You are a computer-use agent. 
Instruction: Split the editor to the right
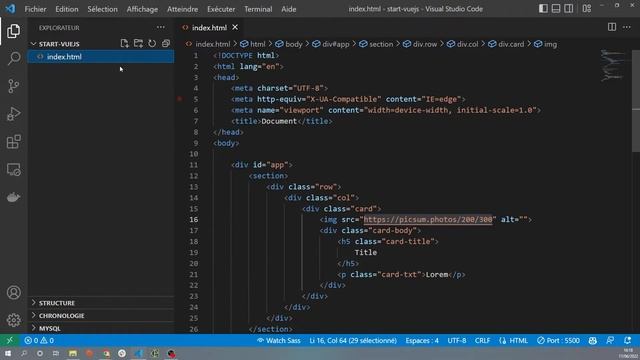pyautogui.click(x=612, y=27)
